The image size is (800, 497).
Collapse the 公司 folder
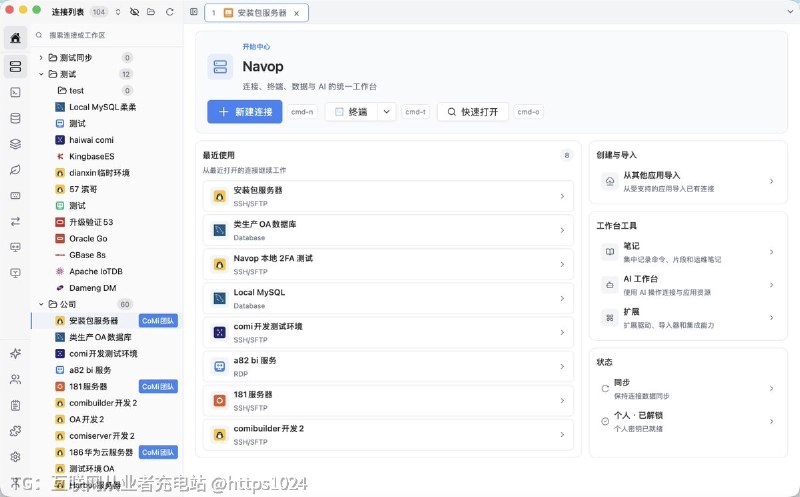point(41,304)
